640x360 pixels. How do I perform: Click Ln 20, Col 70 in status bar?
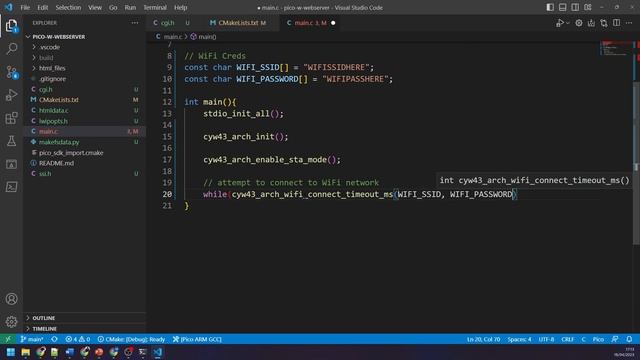[x=483, y=339]
